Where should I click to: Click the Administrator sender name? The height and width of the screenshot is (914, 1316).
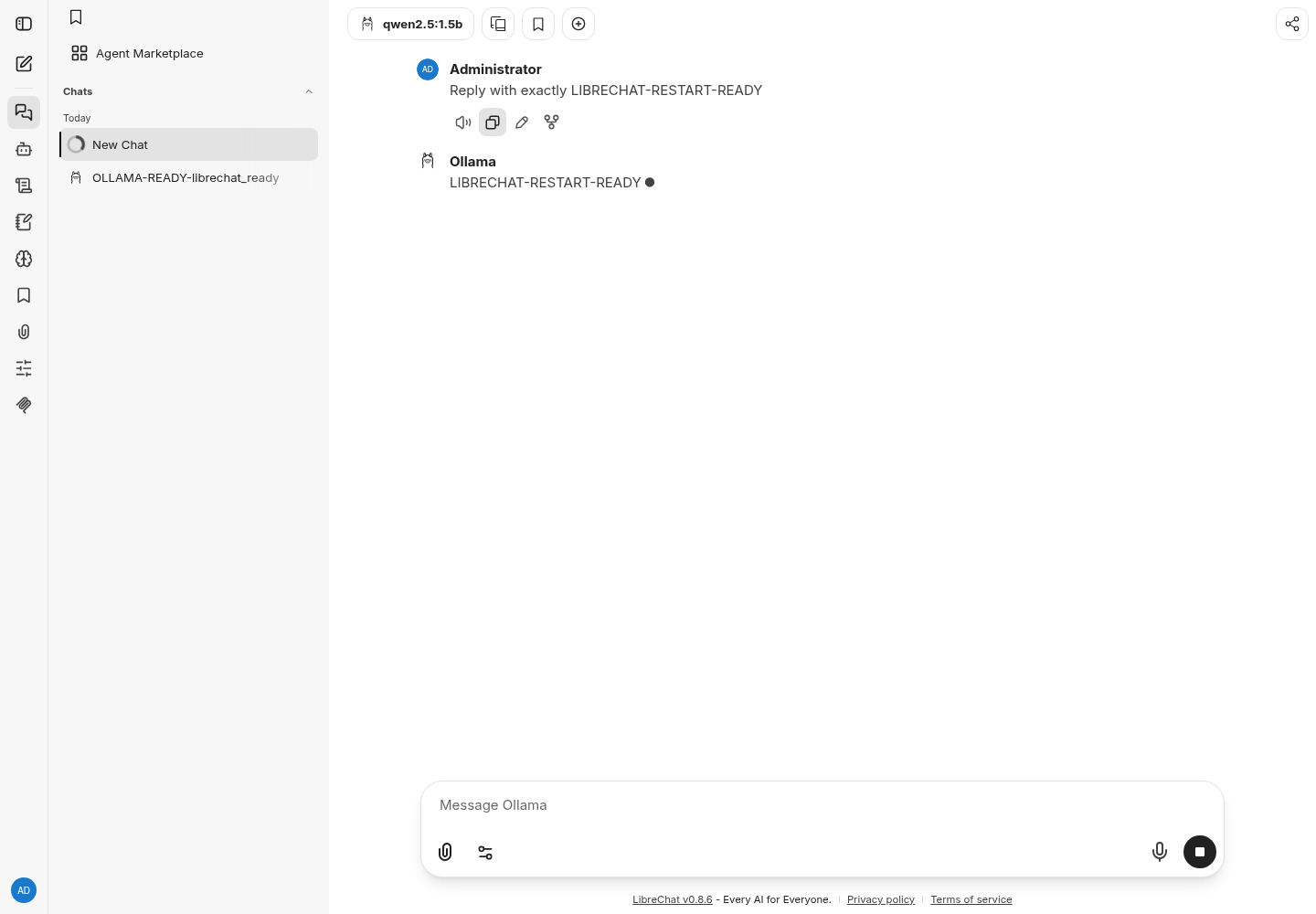495,69
